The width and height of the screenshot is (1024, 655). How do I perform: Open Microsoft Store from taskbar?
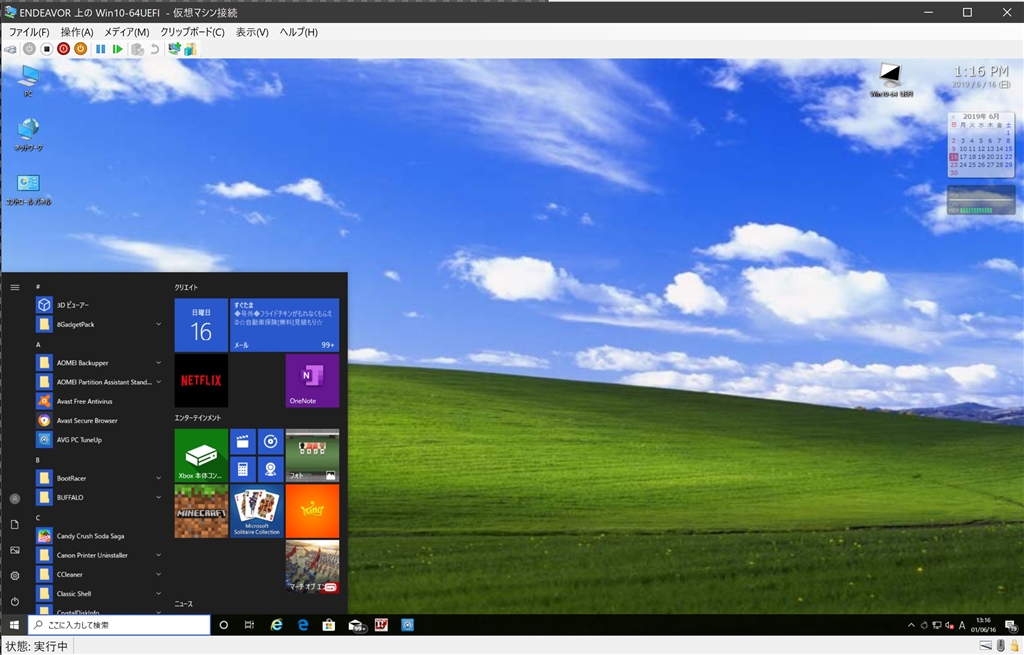click(x=328, y=626)
